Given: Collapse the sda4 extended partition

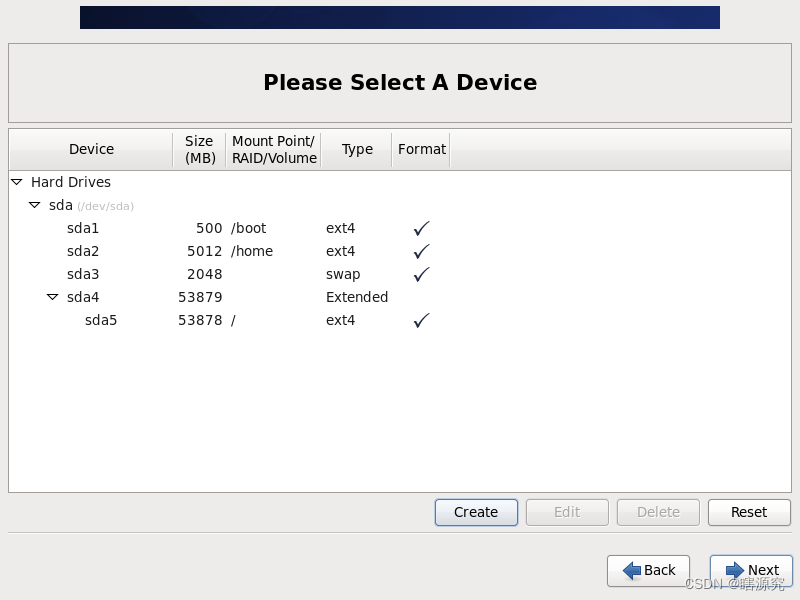Looking at the screenshot, I should tap(53, 297).
